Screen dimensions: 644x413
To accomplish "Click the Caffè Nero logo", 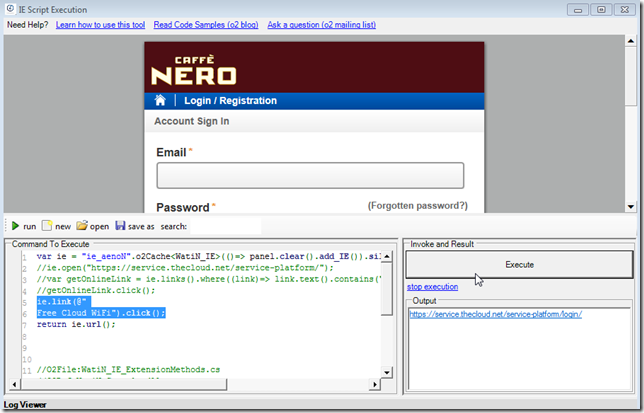I will [x=193, y=71].
